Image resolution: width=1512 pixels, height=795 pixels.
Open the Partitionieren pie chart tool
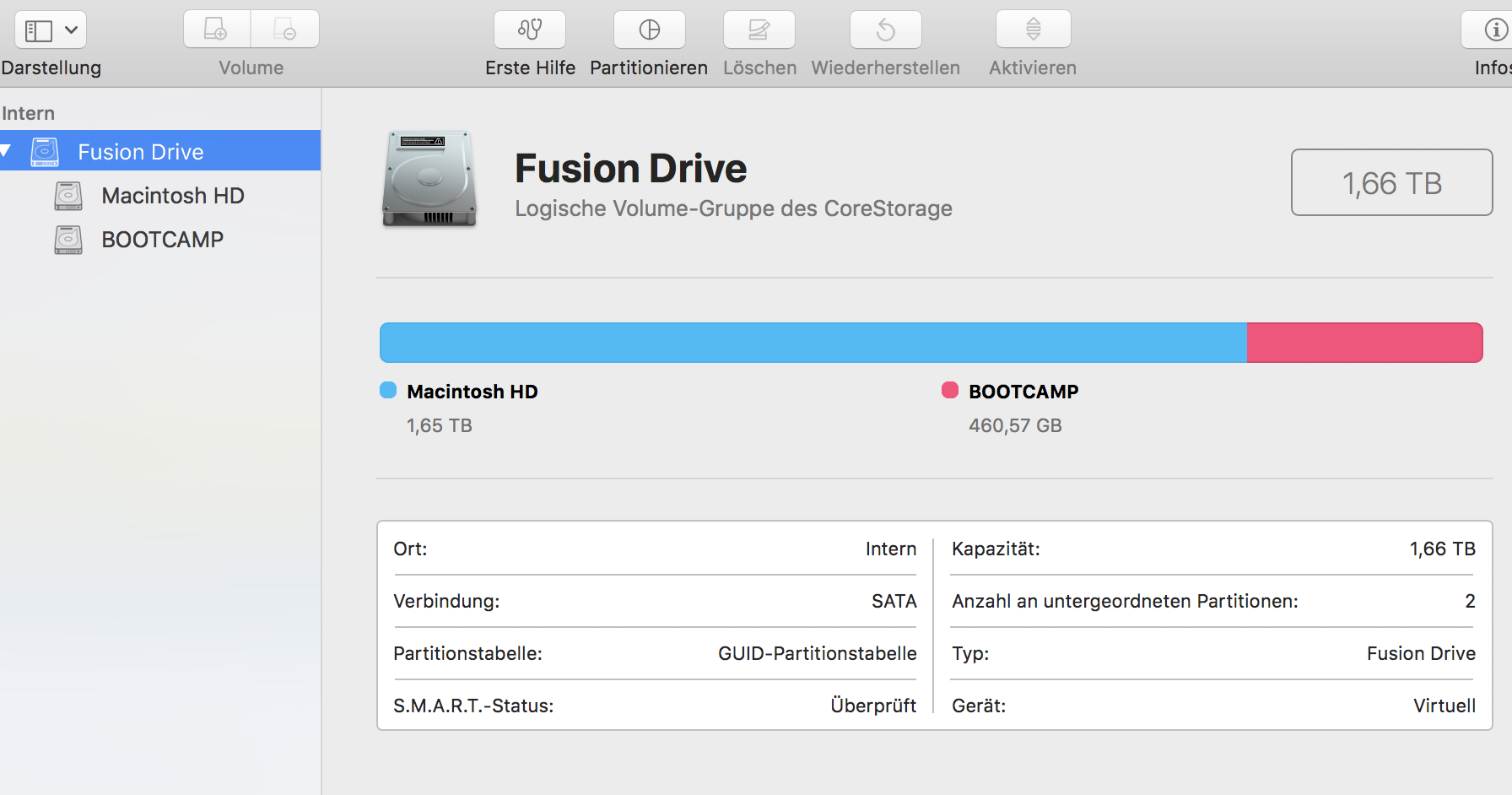[649, 30]
